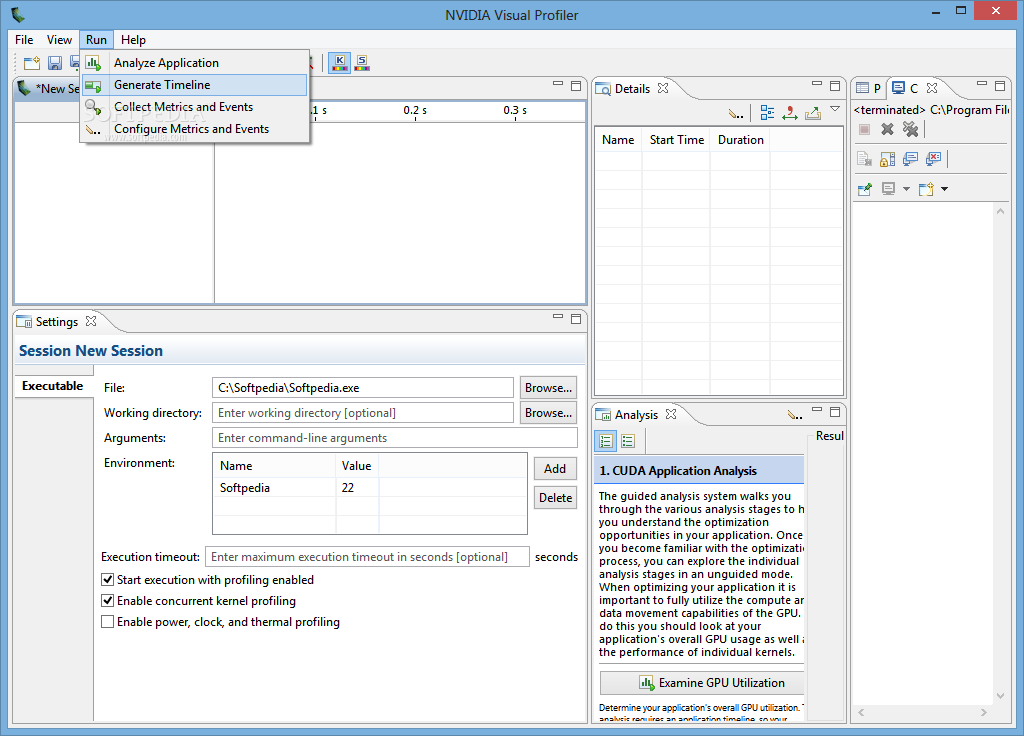The image size is (1024, 736).
Task: Click the Execution timeout input field
Action: pyautogui.click(x=367, y=557)
